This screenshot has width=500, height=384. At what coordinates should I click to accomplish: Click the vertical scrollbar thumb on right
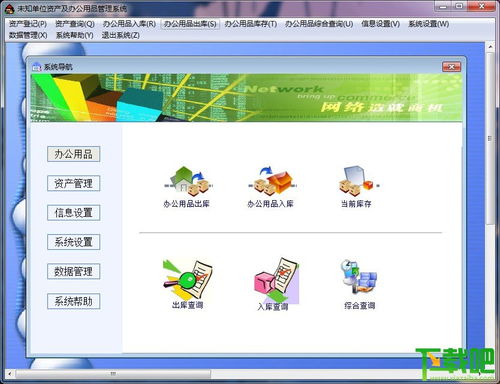pos(490,138)
